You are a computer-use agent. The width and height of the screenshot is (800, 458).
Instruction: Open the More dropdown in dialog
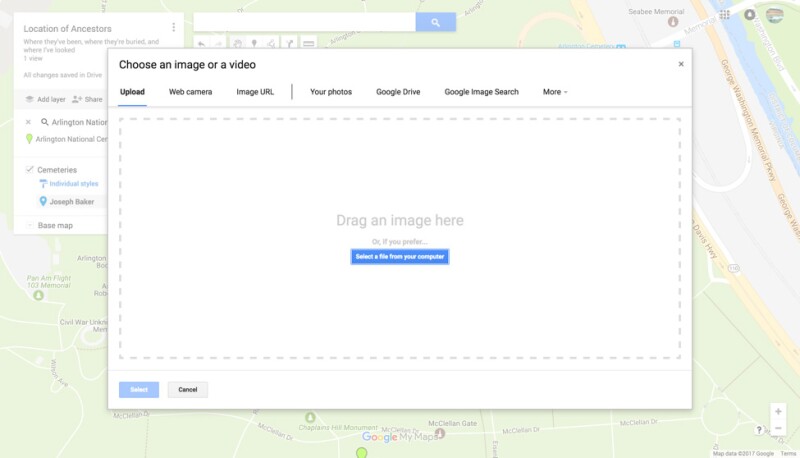555,92
